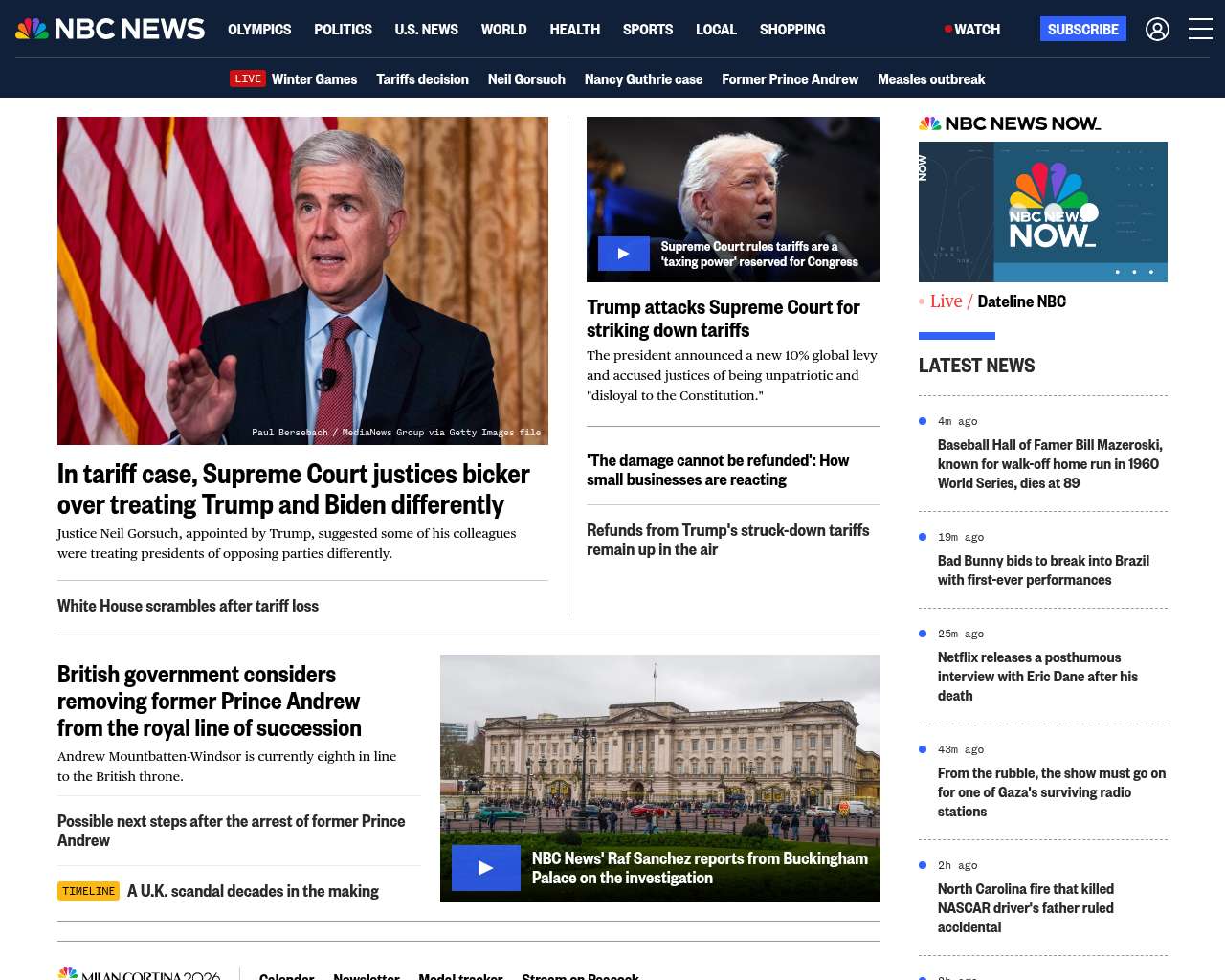Open the Local news section
This screenshot has width=1225, height=980.
pyautogui.click(x=716, y=30)
